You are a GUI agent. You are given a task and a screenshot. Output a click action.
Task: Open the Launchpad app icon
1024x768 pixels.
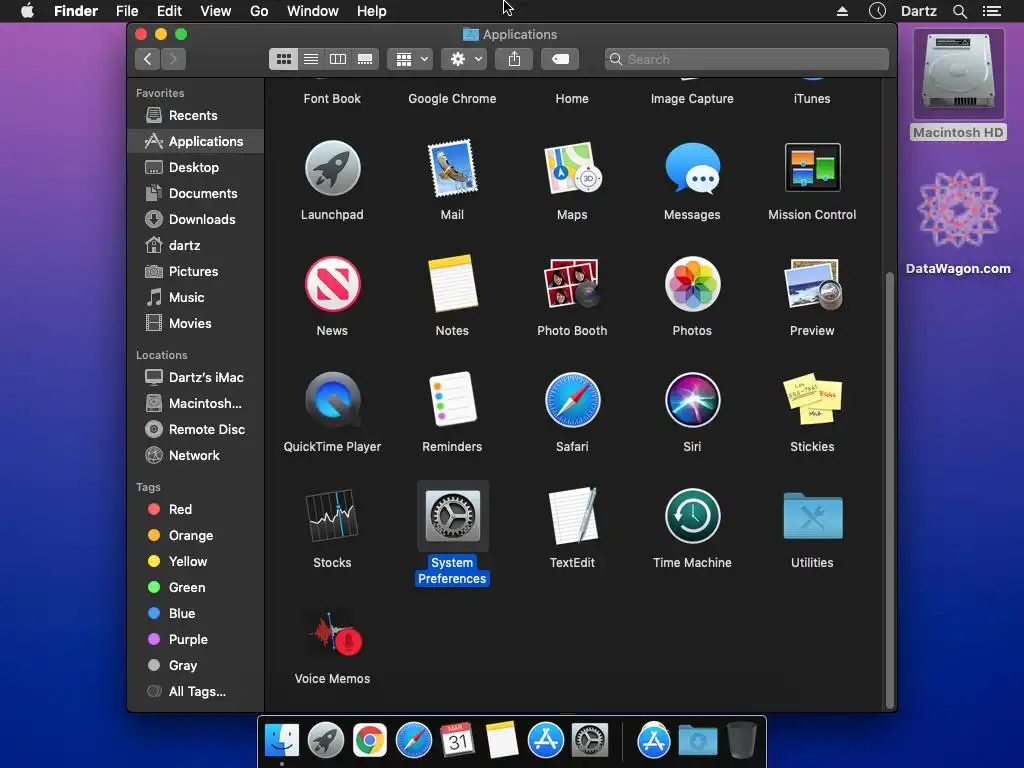tap(332, 168)
